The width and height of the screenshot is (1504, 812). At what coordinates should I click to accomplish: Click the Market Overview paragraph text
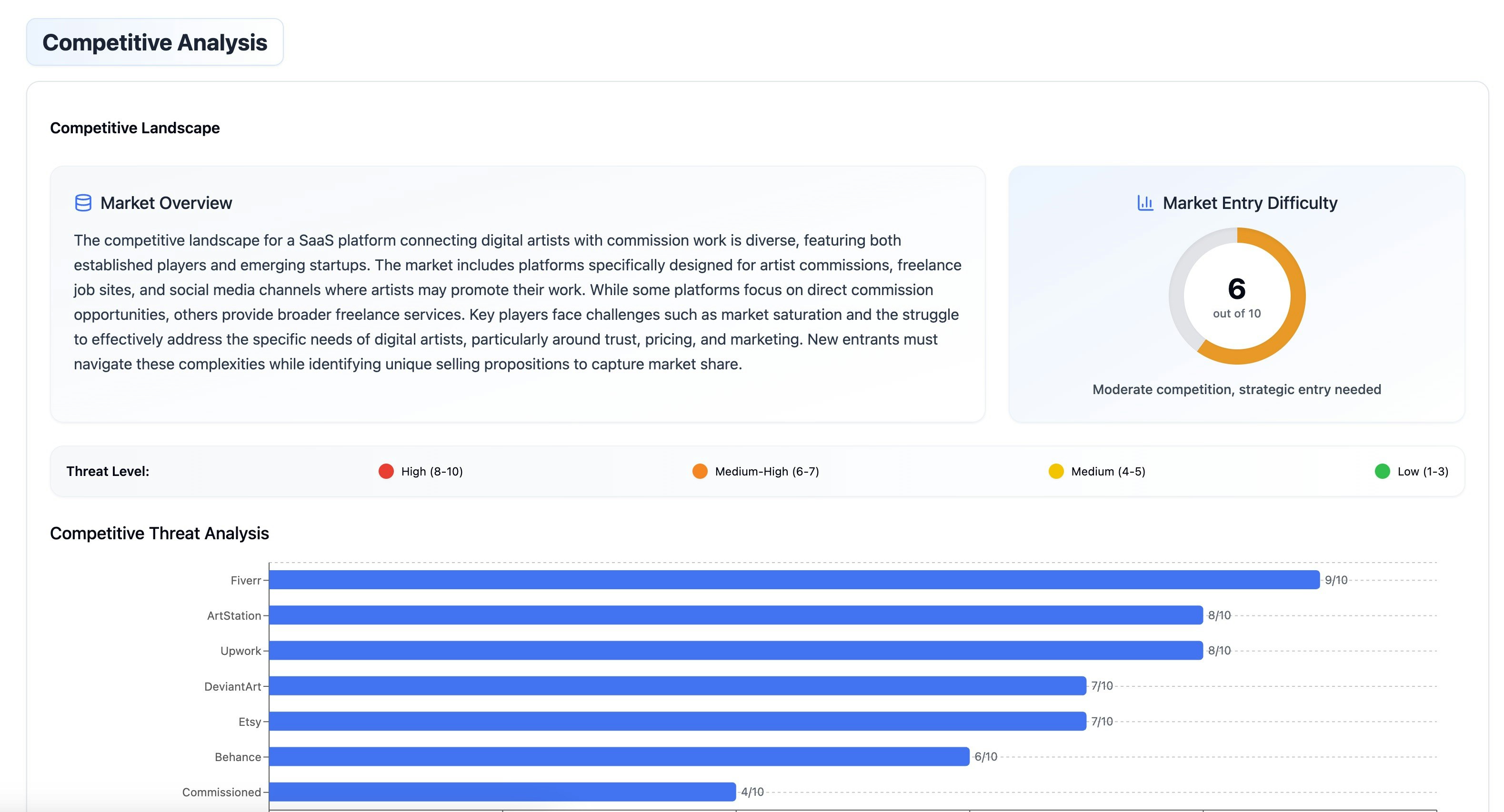click(516, 302)
